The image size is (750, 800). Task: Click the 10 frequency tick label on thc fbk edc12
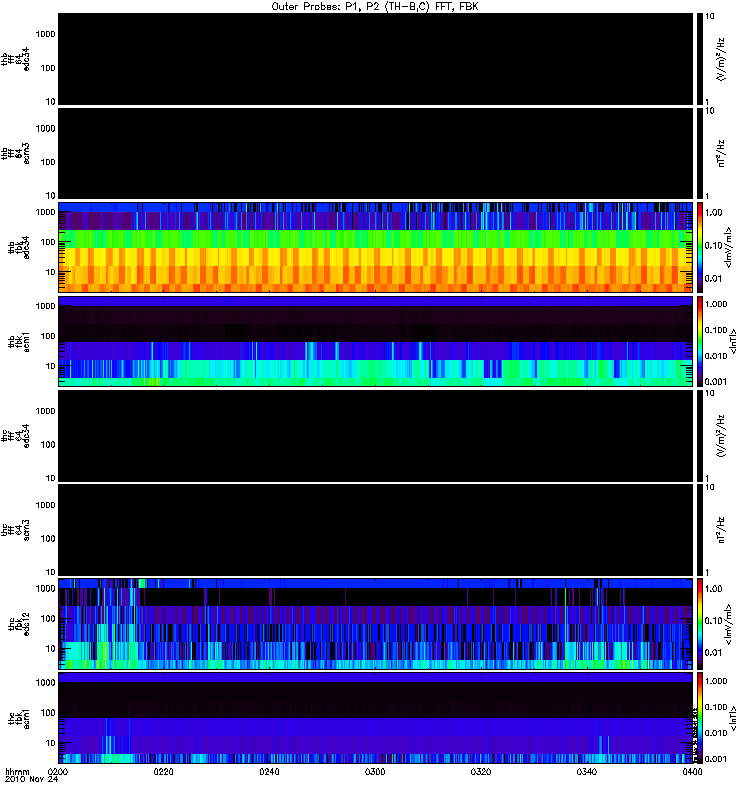pos(51,649)
